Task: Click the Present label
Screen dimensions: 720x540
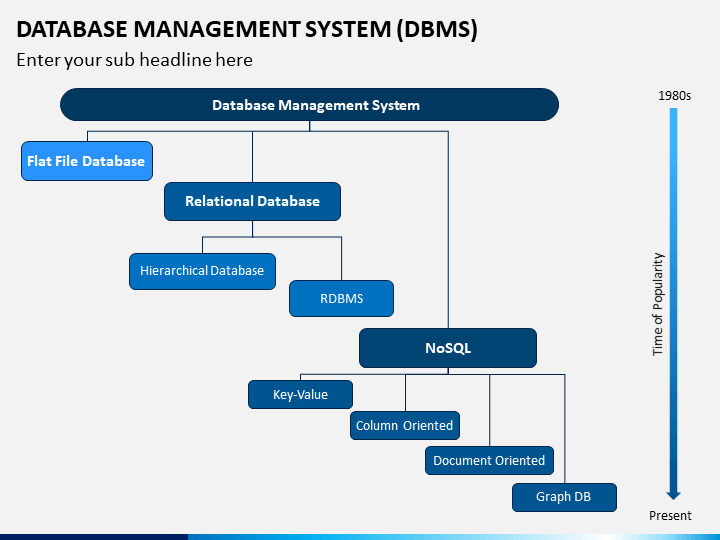Action: 670,516
